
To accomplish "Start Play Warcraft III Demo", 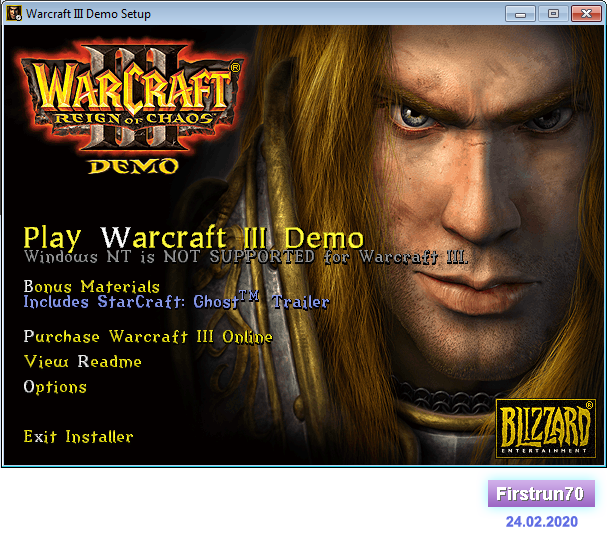I will click(x=194, y=237).
